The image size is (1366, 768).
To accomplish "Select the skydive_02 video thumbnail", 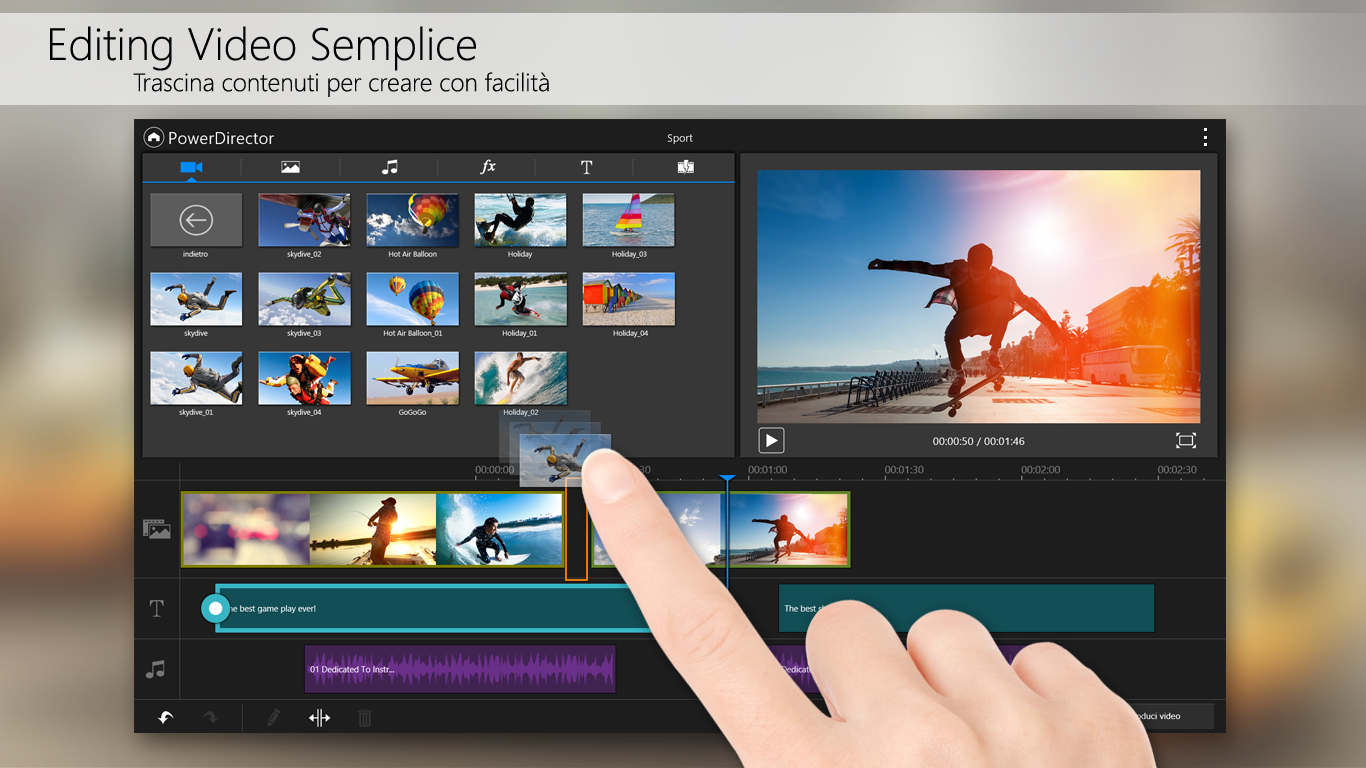I will [304, 220].
